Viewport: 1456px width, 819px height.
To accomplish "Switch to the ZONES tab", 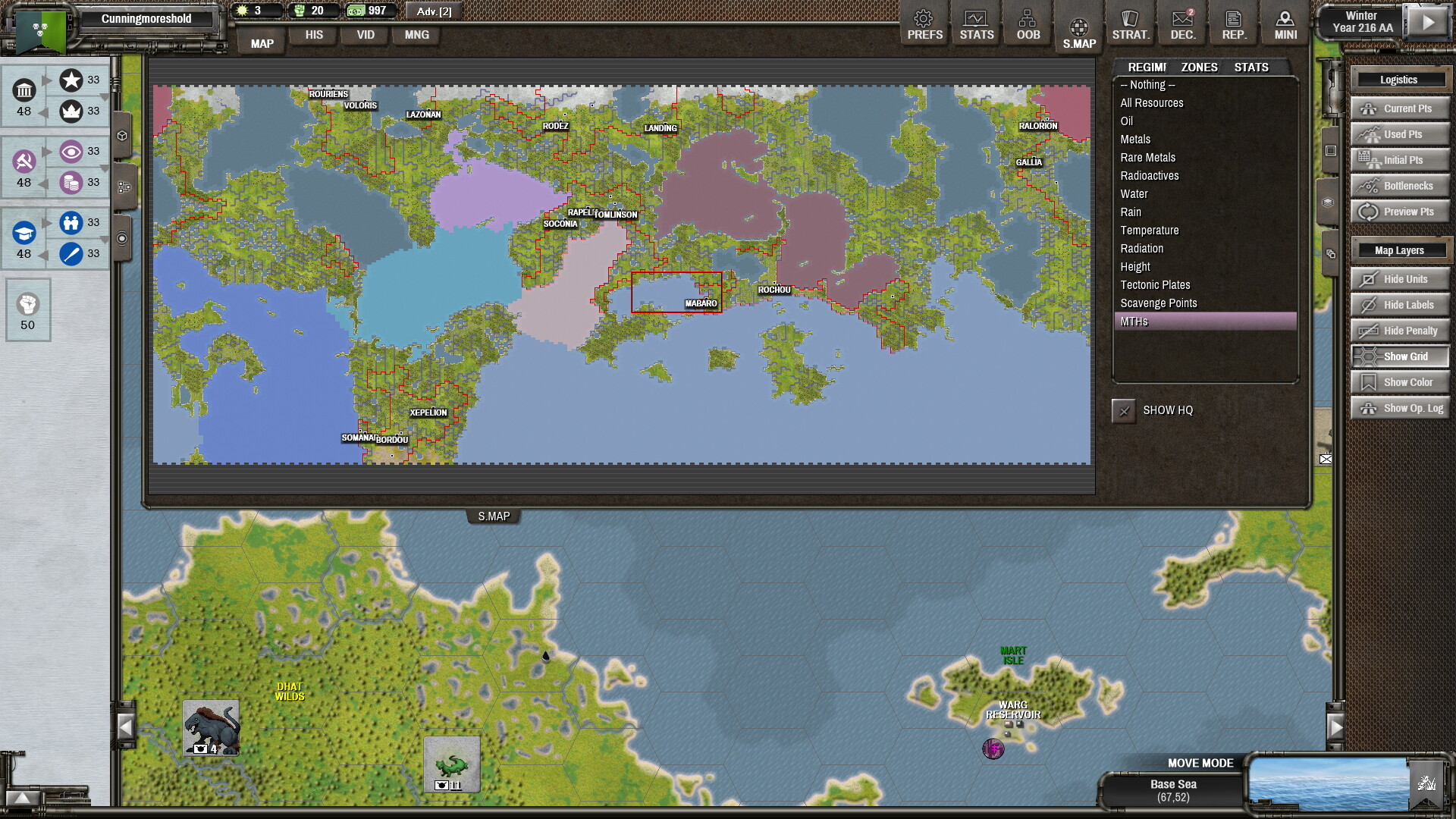I will (1198, 67).
